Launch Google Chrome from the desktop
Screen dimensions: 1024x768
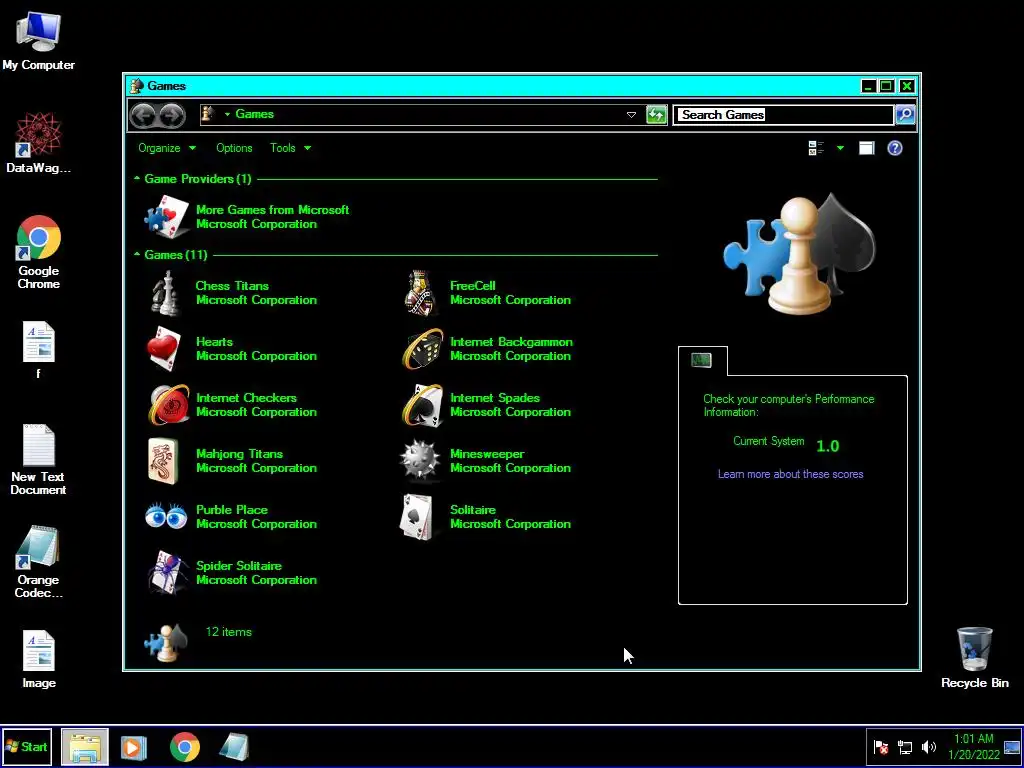[x=39, y=252]
